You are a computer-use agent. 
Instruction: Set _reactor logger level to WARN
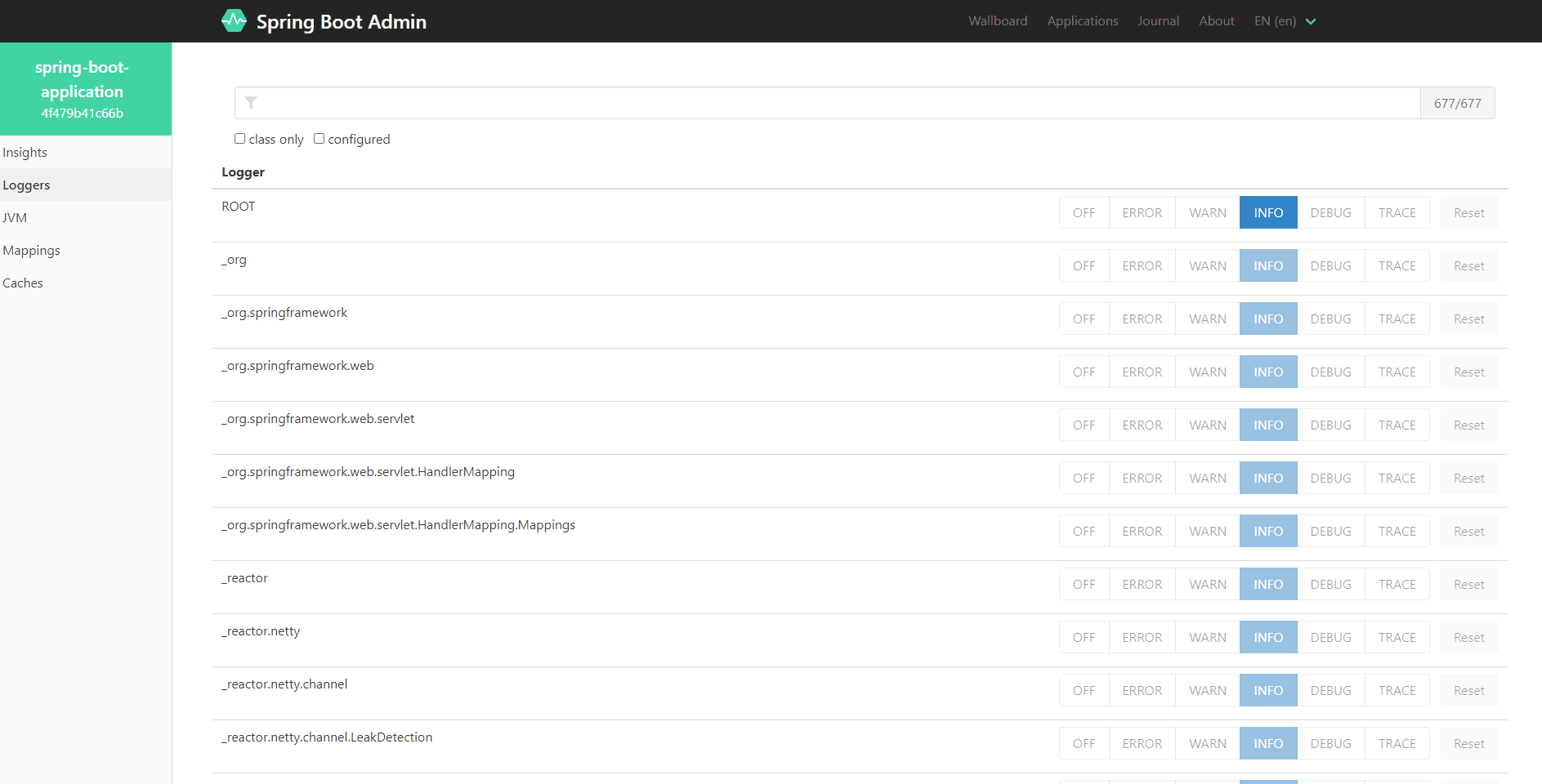[x=1207, y=585]
